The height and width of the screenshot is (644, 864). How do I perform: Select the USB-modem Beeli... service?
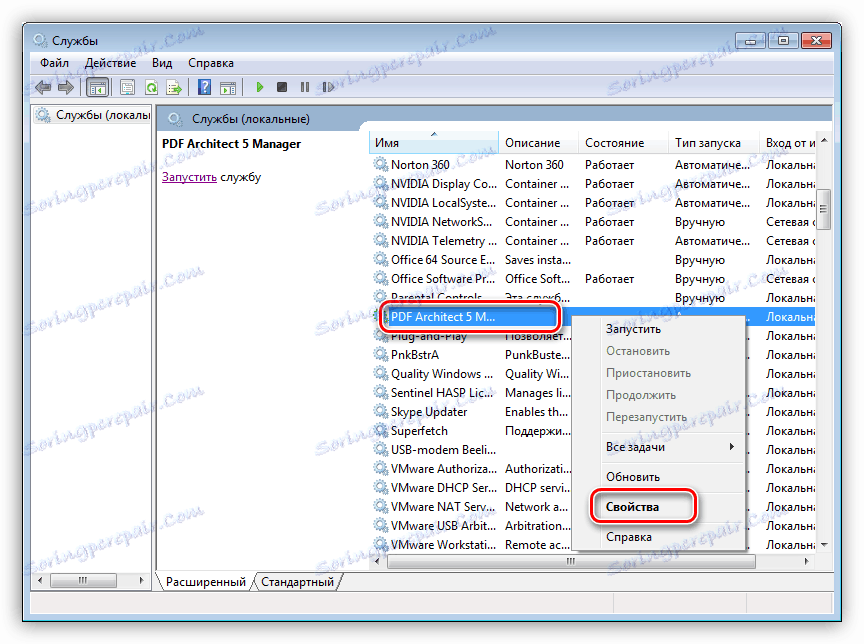pyautogui.click(x=443, y=450)
